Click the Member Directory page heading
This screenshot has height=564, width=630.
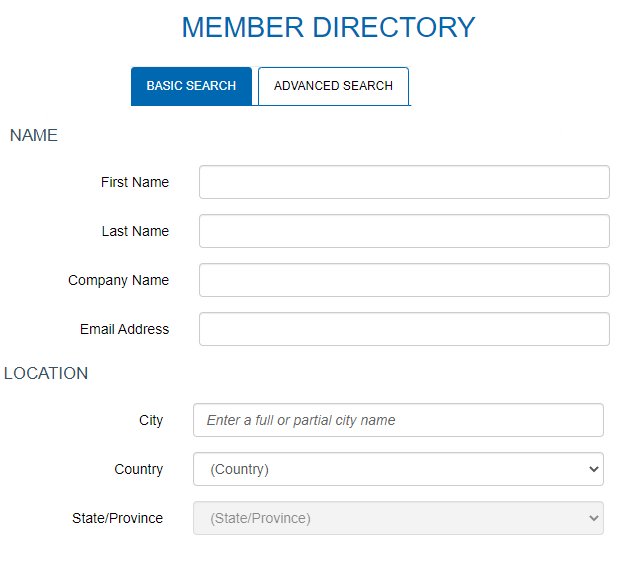328,27
